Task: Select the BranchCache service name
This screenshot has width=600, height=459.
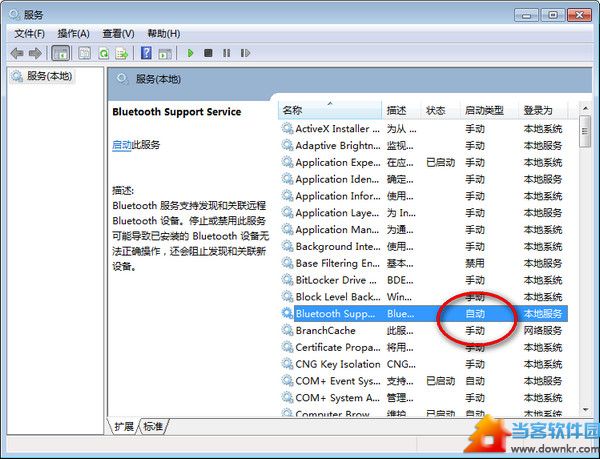Action: (x=326, y=330)
